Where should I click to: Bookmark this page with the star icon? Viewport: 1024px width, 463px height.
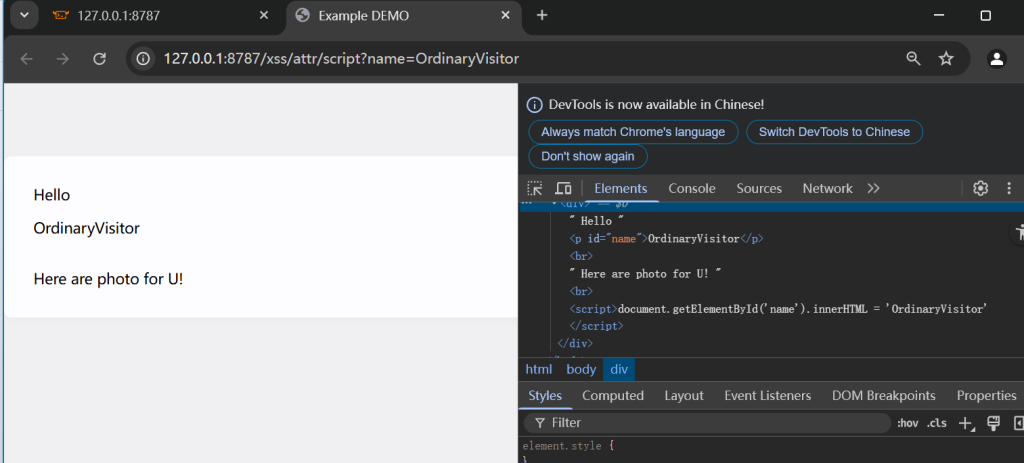click(x=946, y=59)
